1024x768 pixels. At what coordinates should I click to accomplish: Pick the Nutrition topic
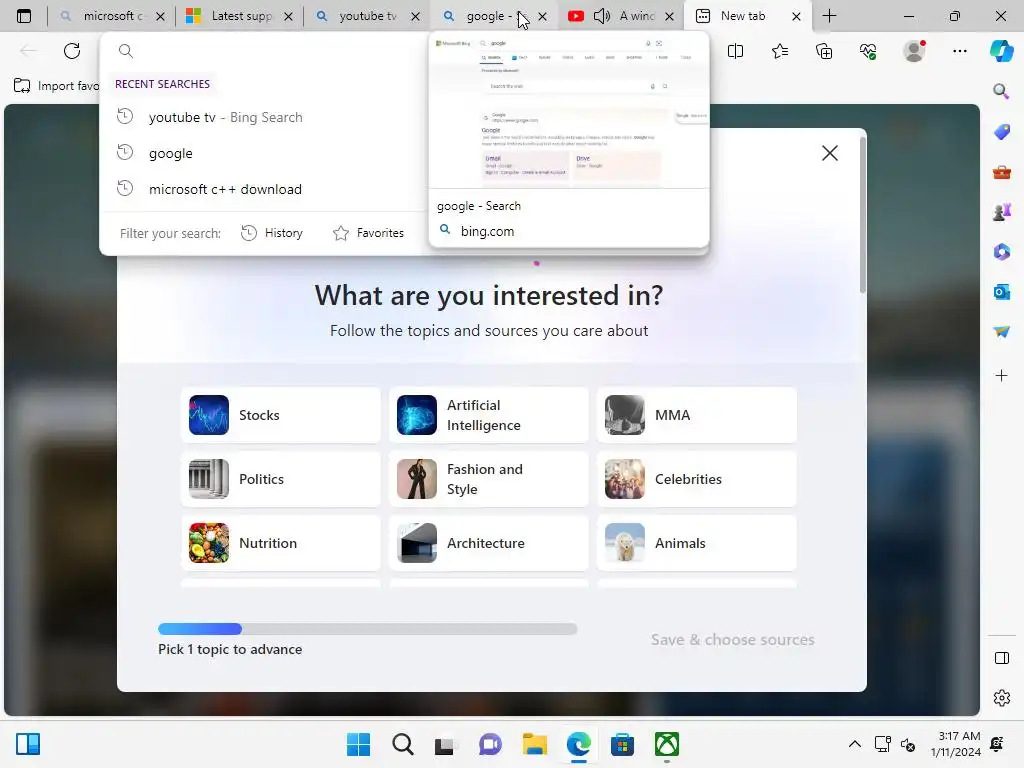[x=281, y=543]
